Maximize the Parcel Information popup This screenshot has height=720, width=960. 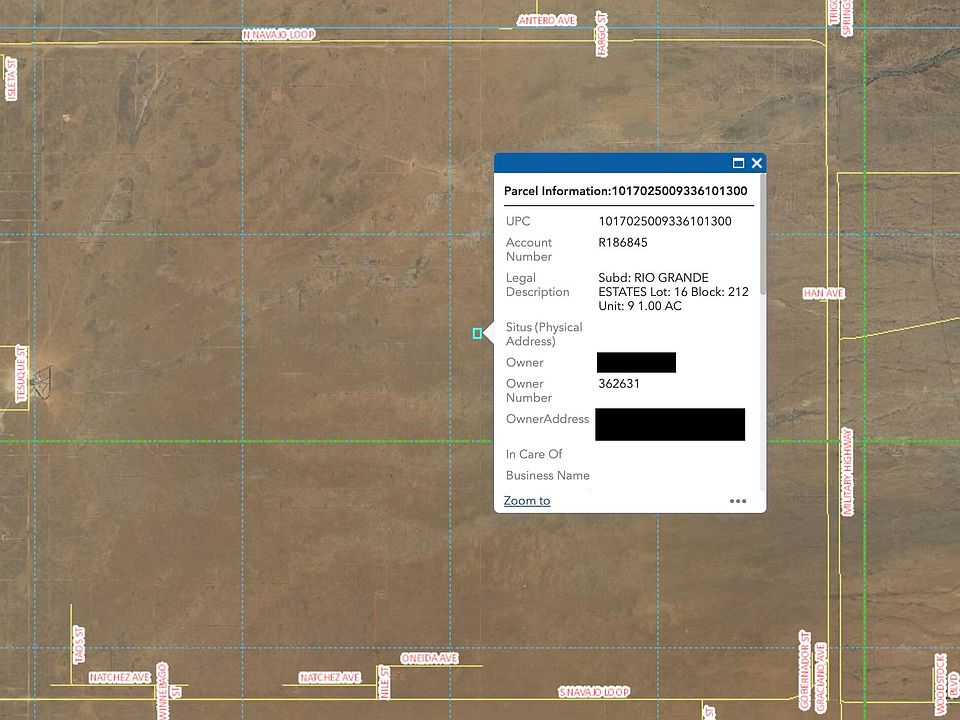coord(738,163)
